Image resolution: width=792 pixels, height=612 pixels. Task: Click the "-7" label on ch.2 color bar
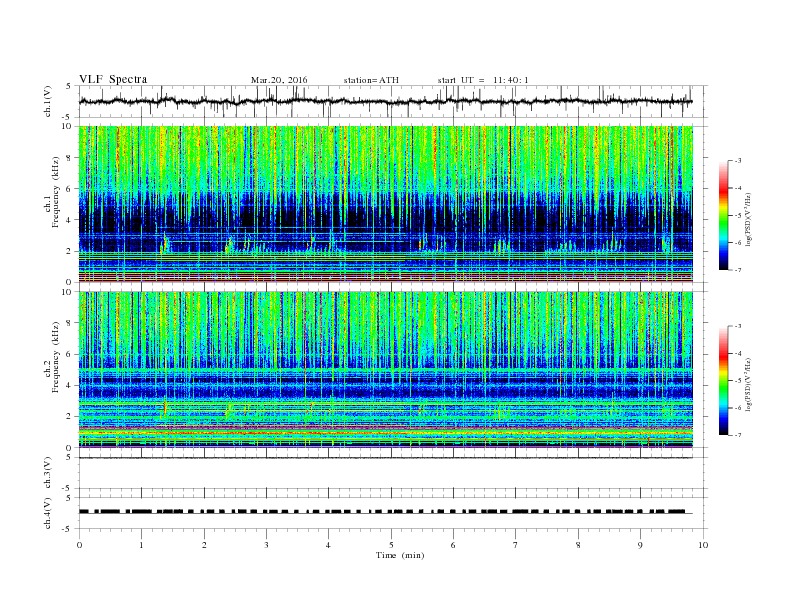(737, 435)
